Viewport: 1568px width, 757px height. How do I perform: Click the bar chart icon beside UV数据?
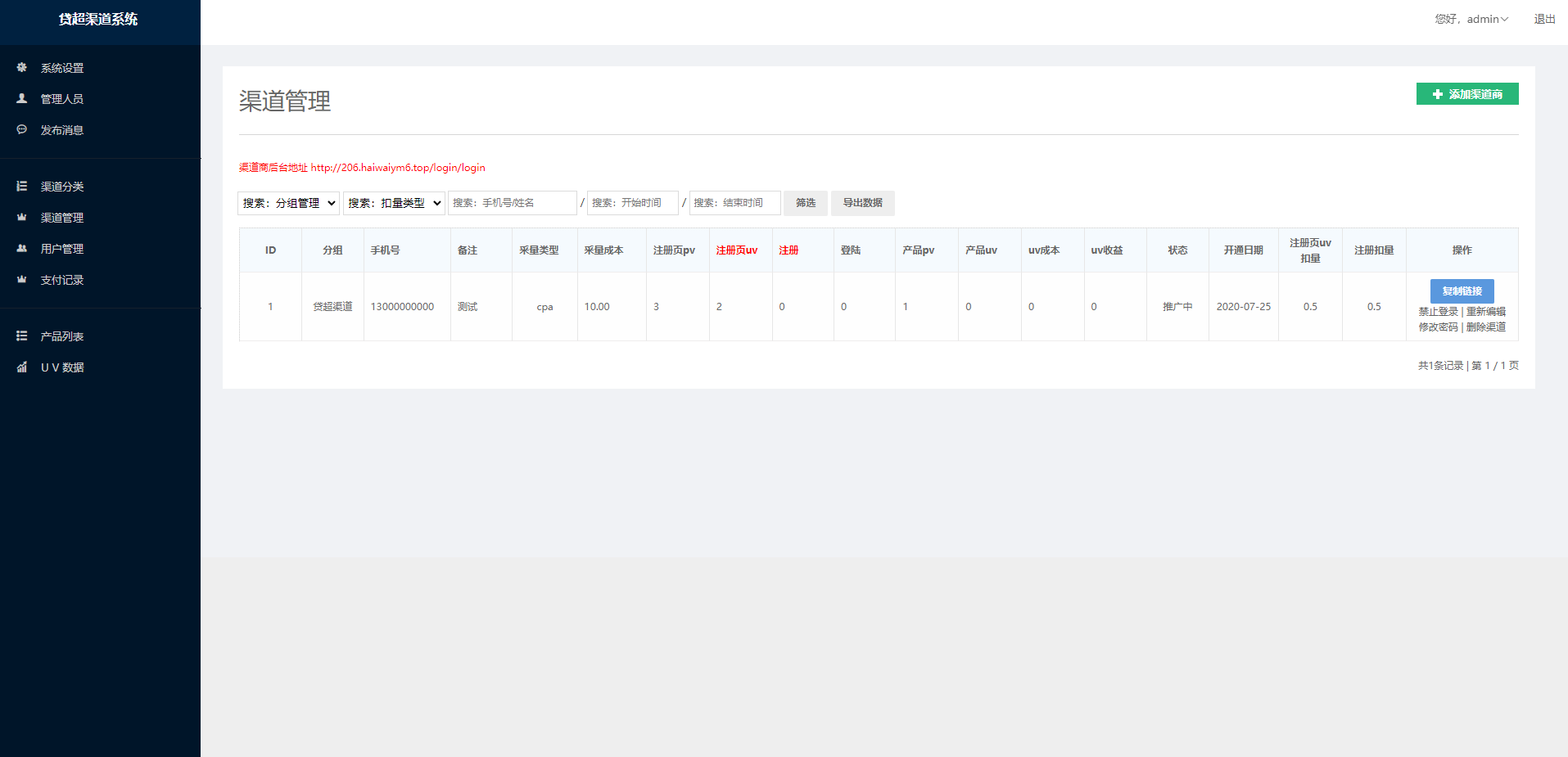(x=22, y=367)
